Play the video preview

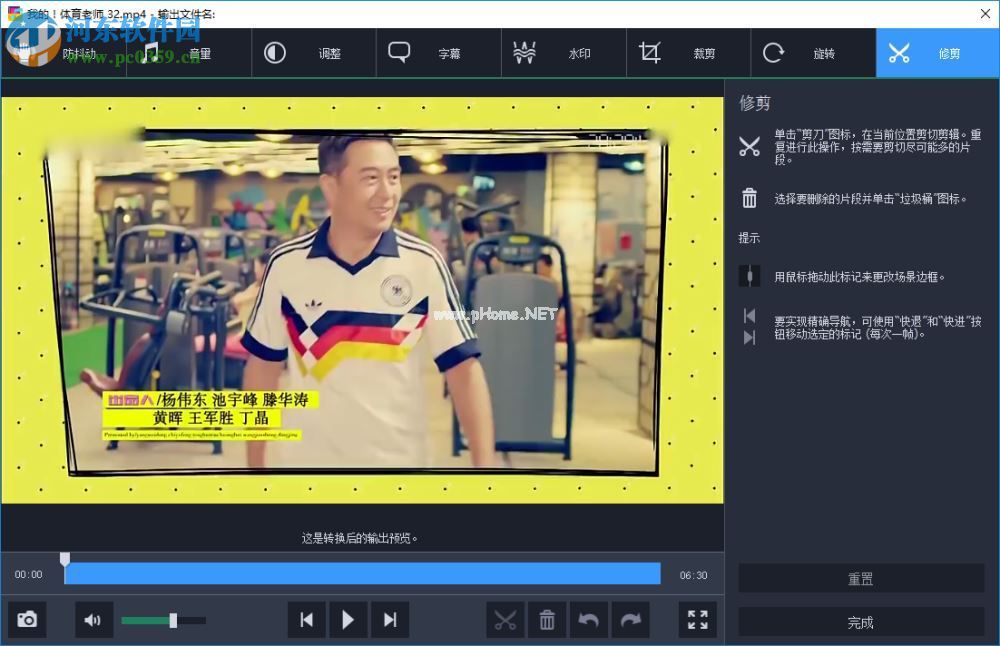point(348,619)
